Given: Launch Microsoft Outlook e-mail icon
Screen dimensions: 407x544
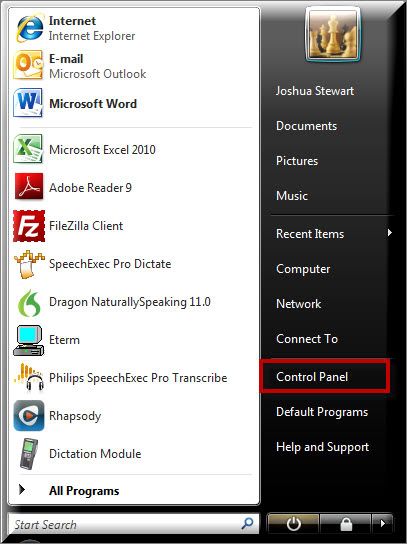Looking at the screenshot, I should point(28,65).
